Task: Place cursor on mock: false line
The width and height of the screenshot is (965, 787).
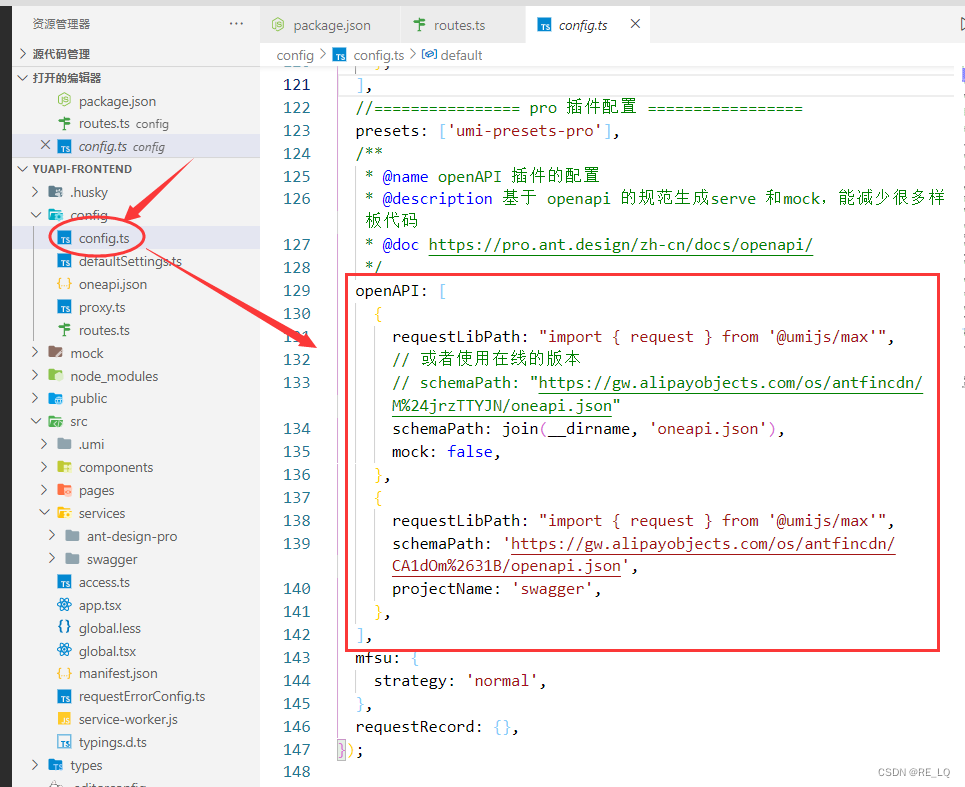Action: [446, 452]
